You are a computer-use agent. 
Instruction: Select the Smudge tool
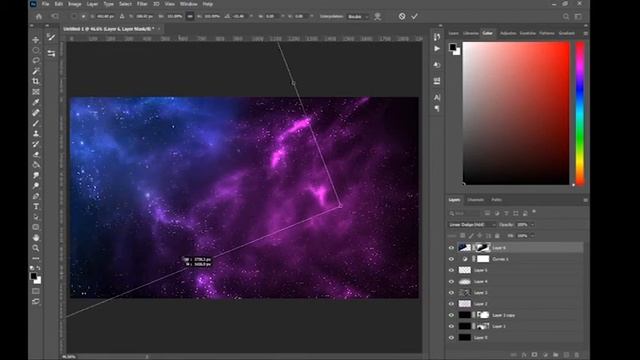pos(36,175)
